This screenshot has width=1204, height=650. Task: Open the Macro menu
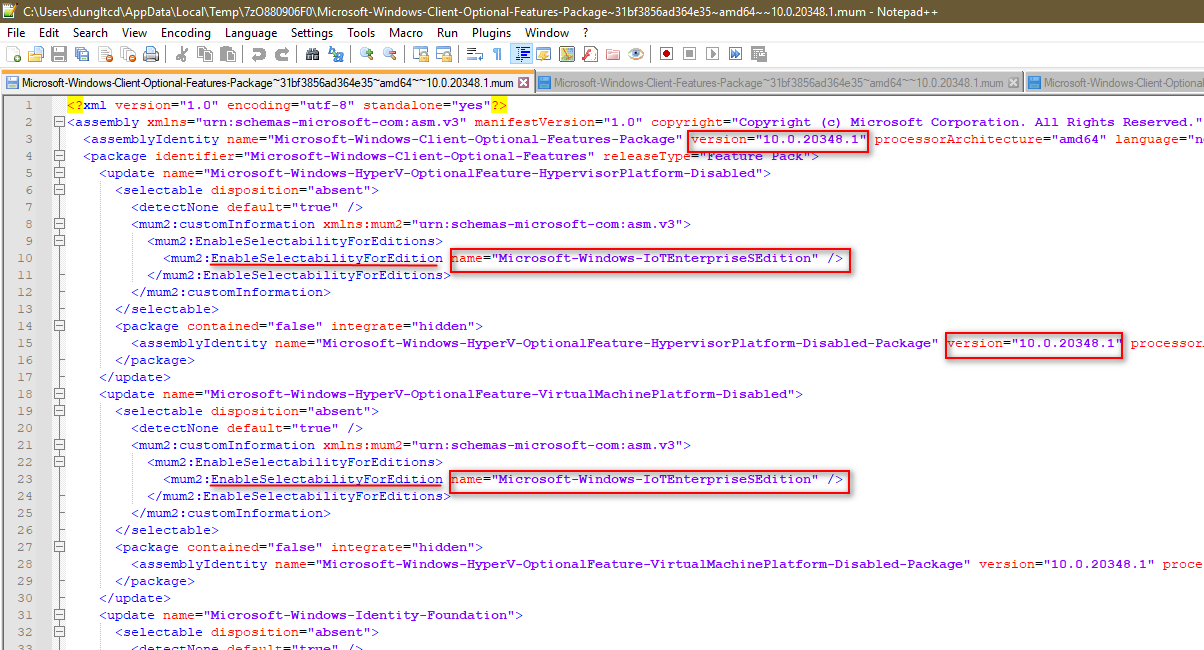406,32
